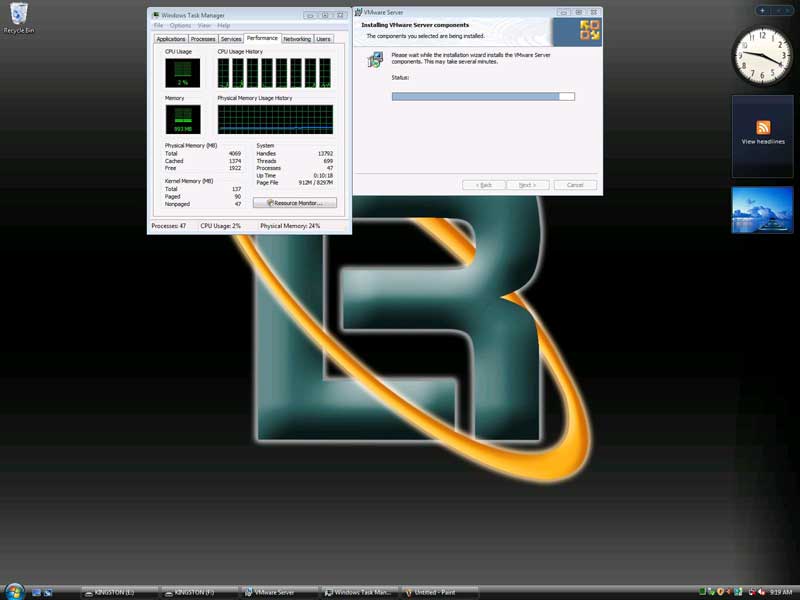The width and height of the screenshot is (800, 600).
Task: Click the CPU Usage meter graph
Action: pyautogui.click(x=183, y=72)
